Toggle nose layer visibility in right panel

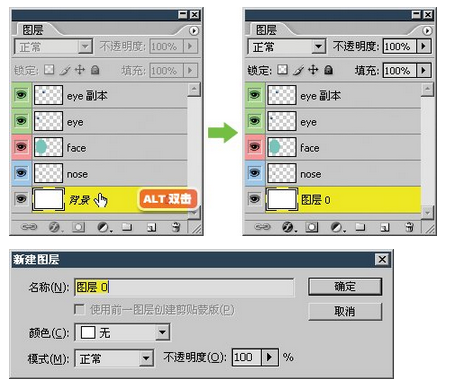tap(255, 173)
